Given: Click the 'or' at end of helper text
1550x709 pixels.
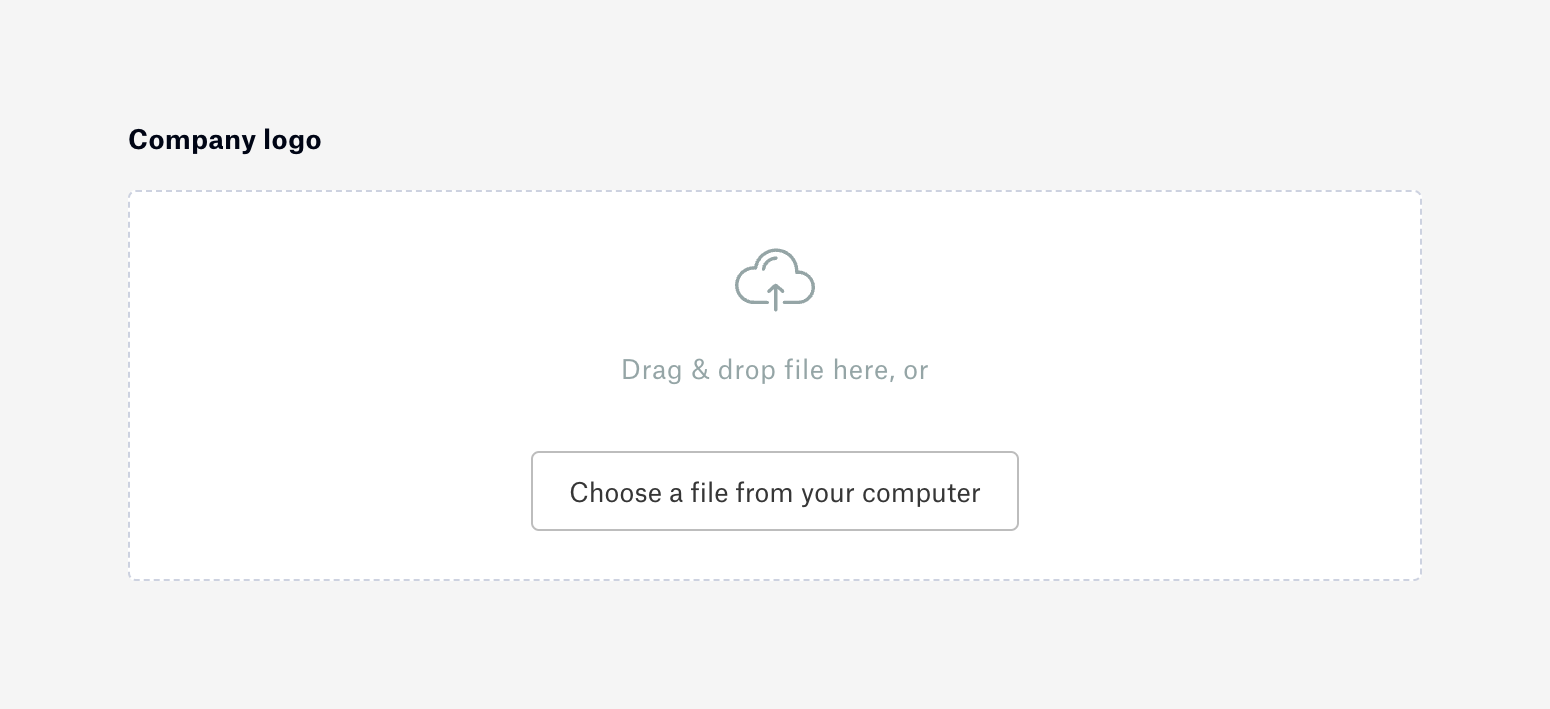Looking at the screenshot, I should pyautogui.click(x=916, y=372).
